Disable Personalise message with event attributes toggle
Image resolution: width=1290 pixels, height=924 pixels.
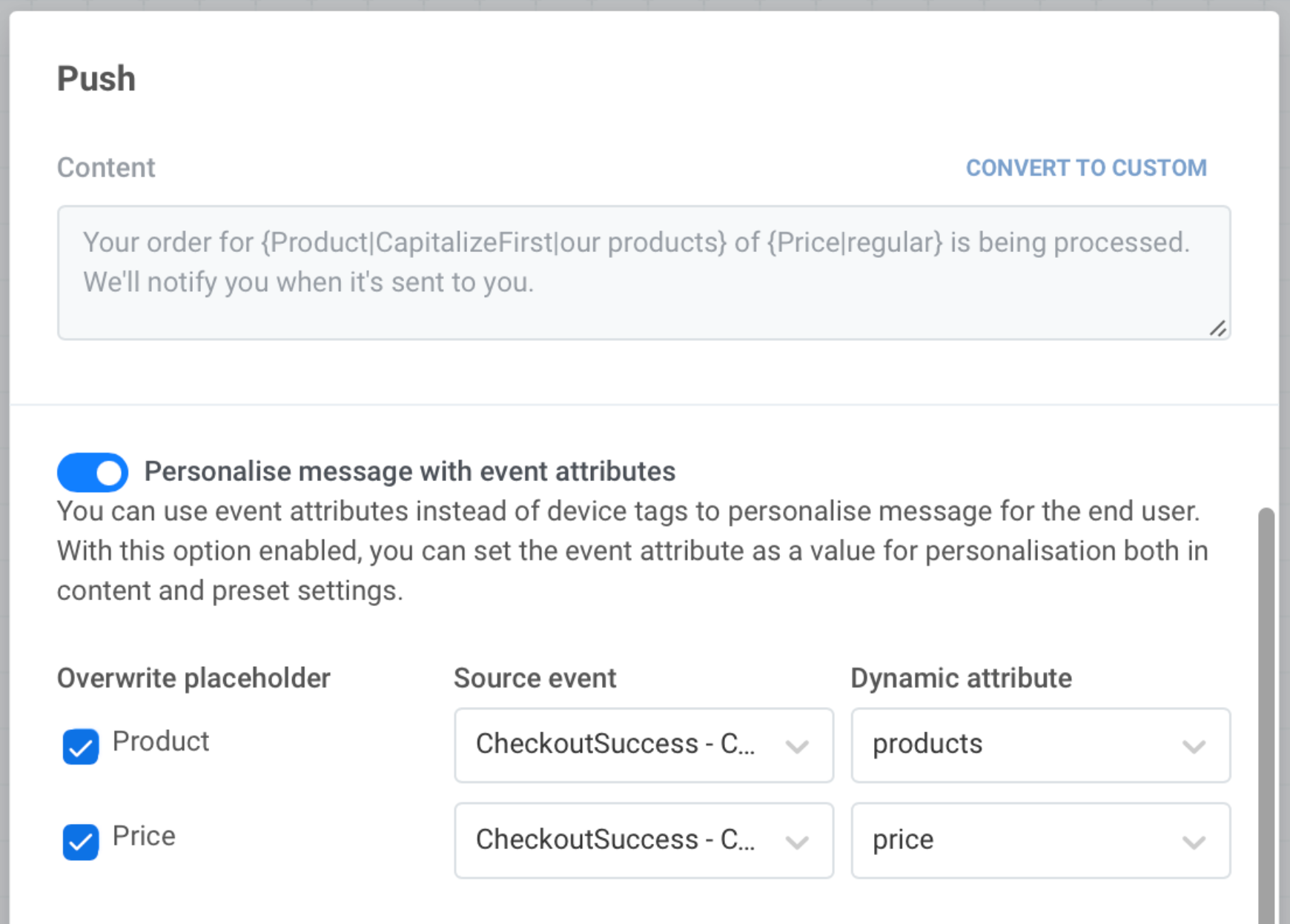click(x=93, y=473)
